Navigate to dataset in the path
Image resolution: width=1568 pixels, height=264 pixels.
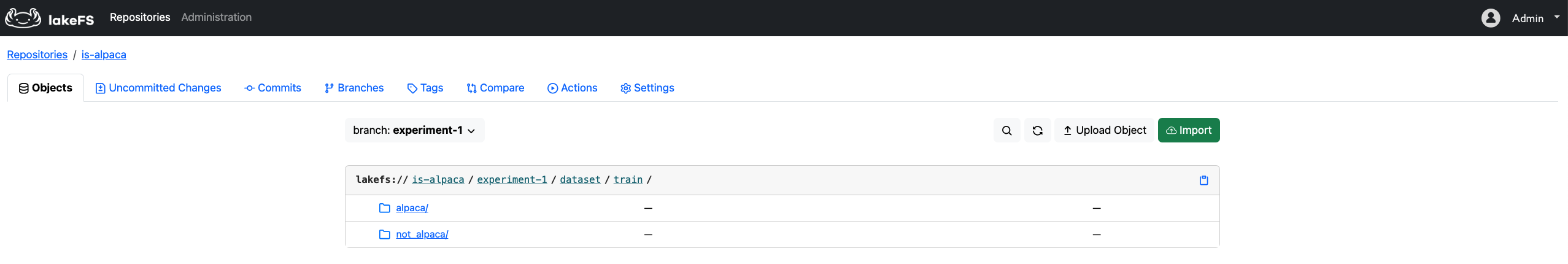tap(580, 180)
